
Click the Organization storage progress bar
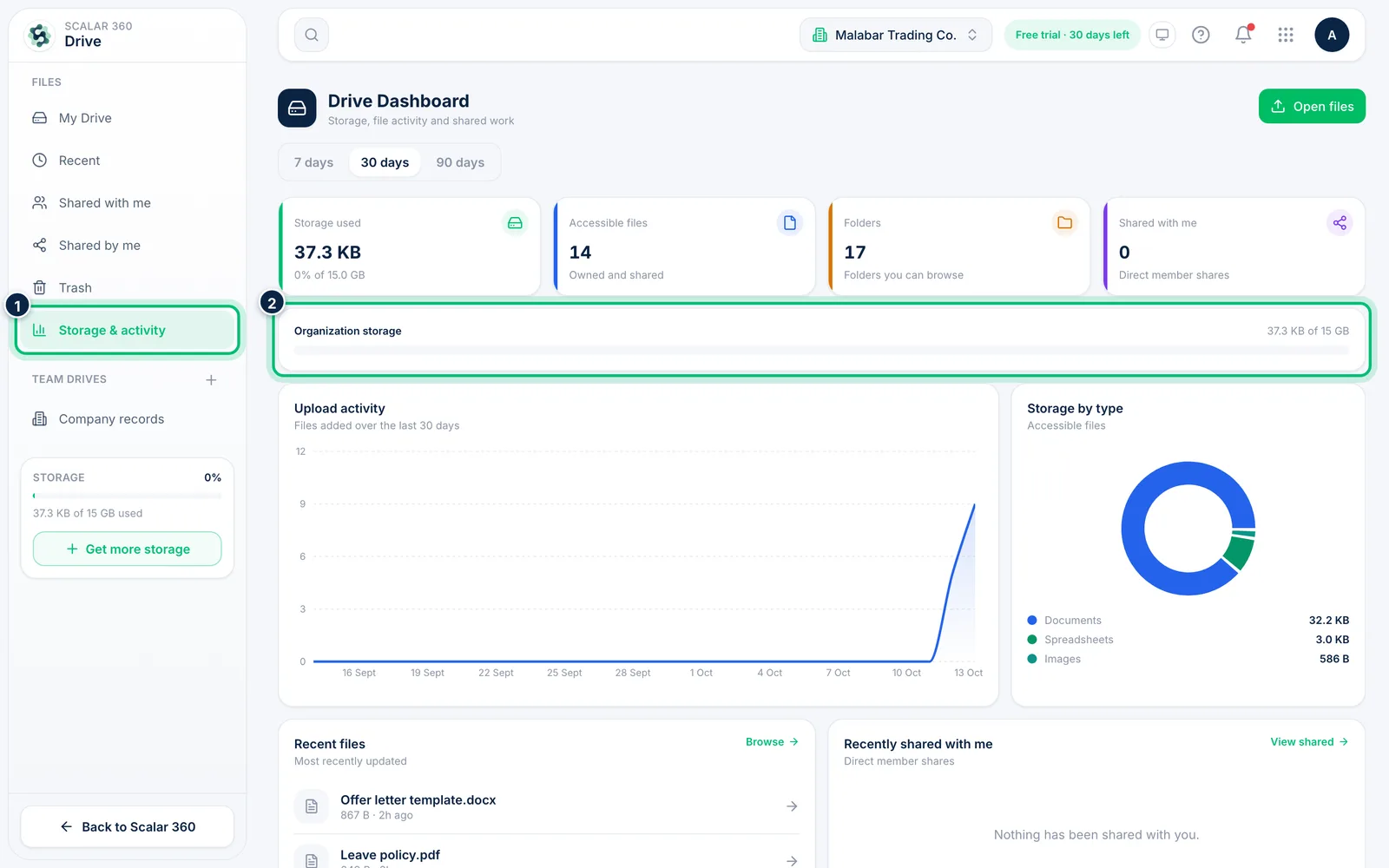[821, 351]
